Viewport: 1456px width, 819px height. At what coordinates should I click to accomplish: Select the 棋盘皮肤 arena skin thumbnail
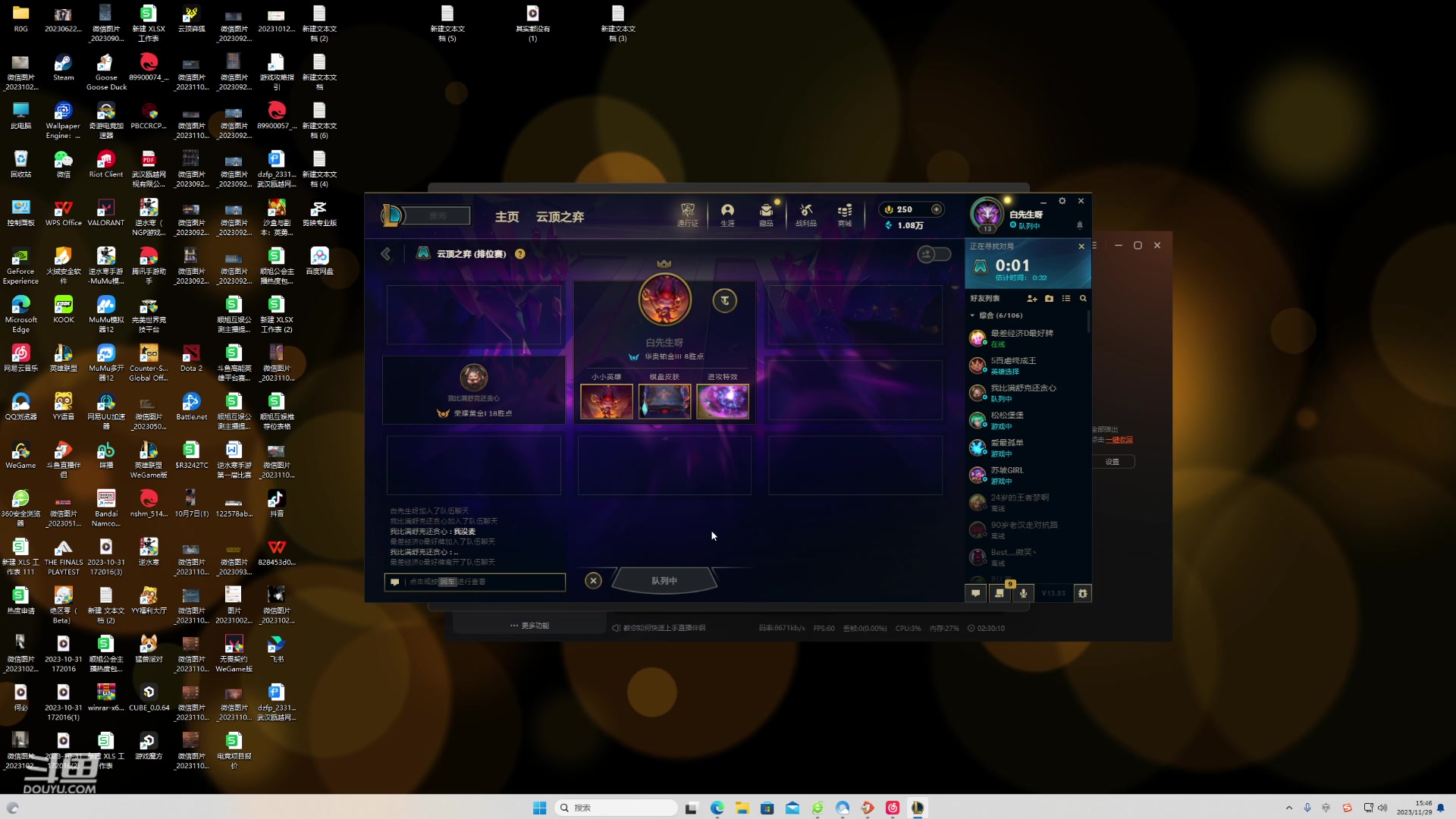664,401
